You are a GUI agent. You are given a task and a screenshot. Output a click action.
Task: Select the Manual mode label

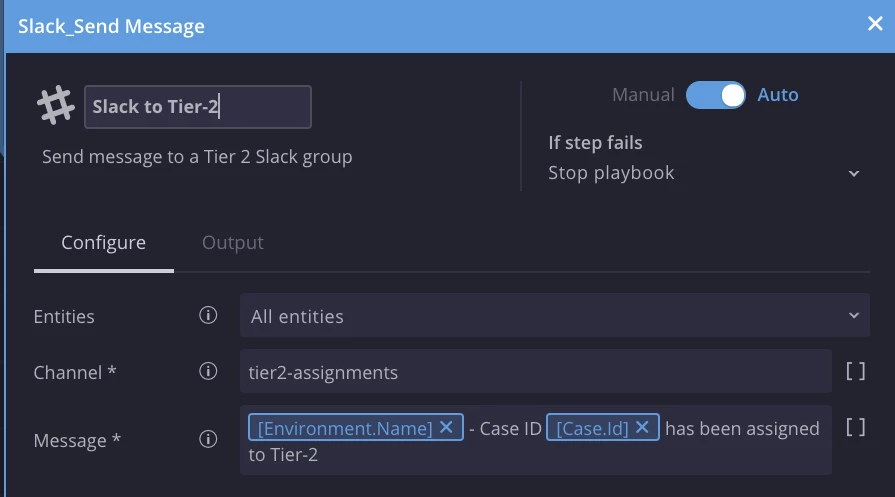point(643,95)
